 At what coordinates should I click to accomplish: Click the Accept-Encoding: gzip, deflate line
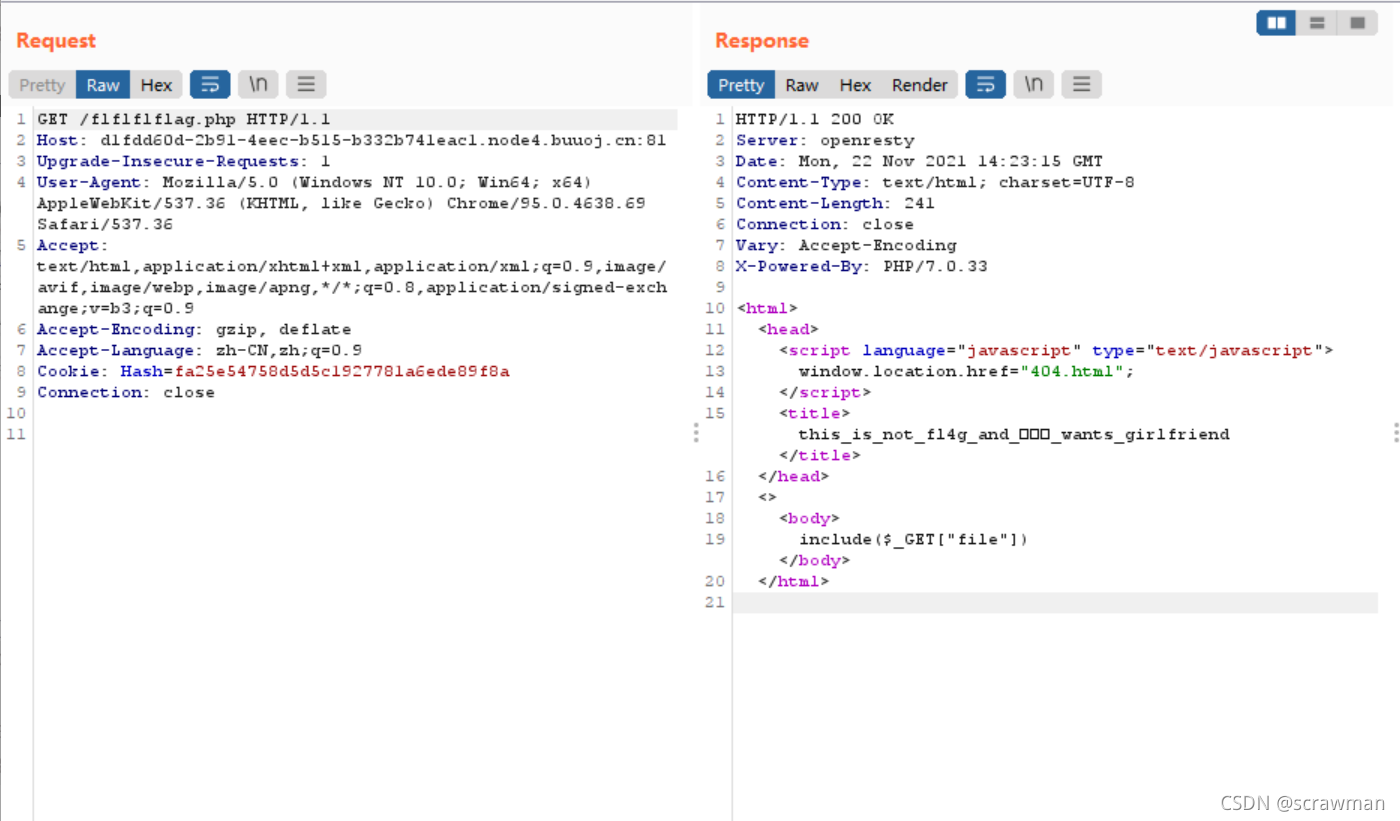tap(194, 329)
